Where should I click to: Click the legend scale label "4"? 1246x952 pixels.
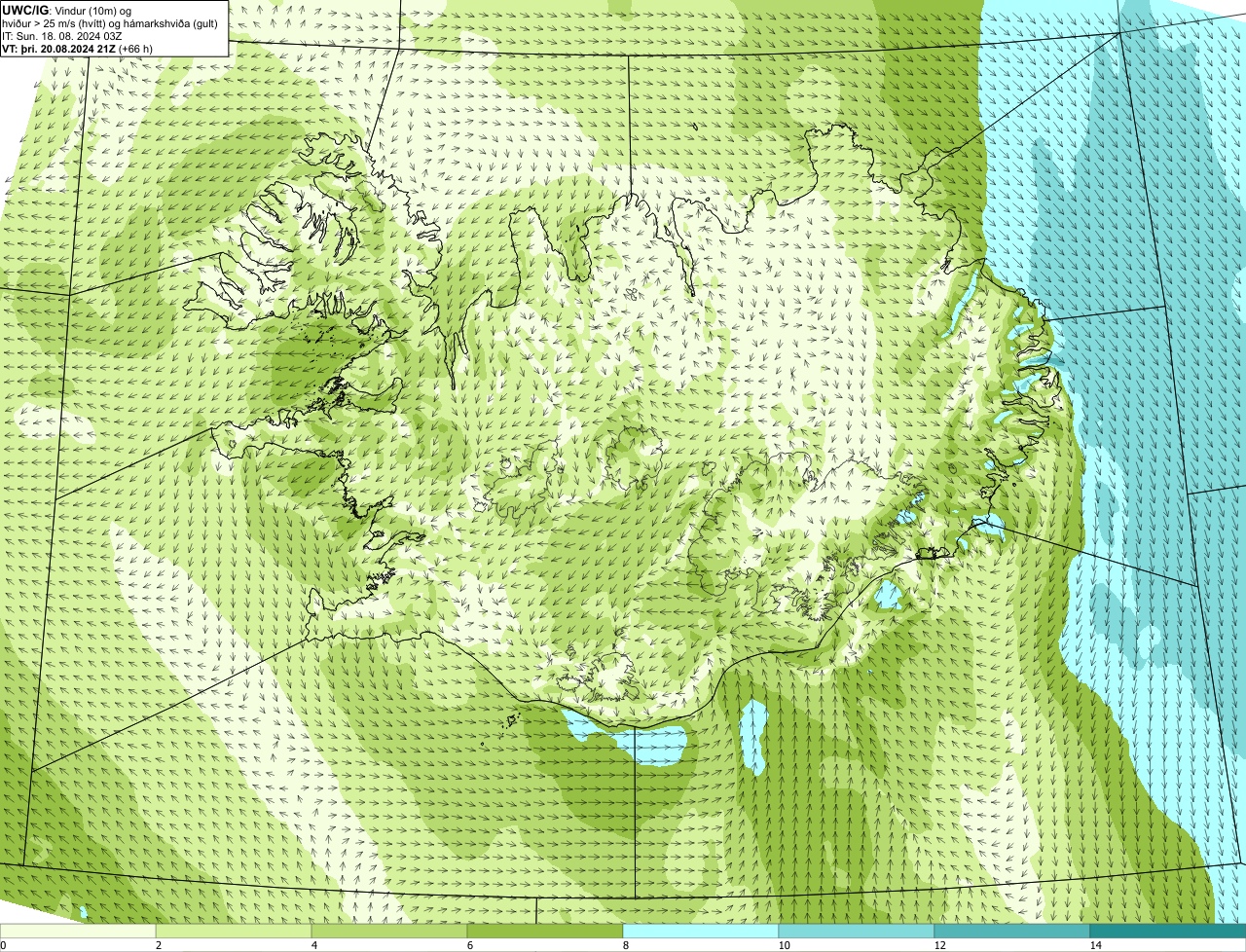(x=313, y=945)
